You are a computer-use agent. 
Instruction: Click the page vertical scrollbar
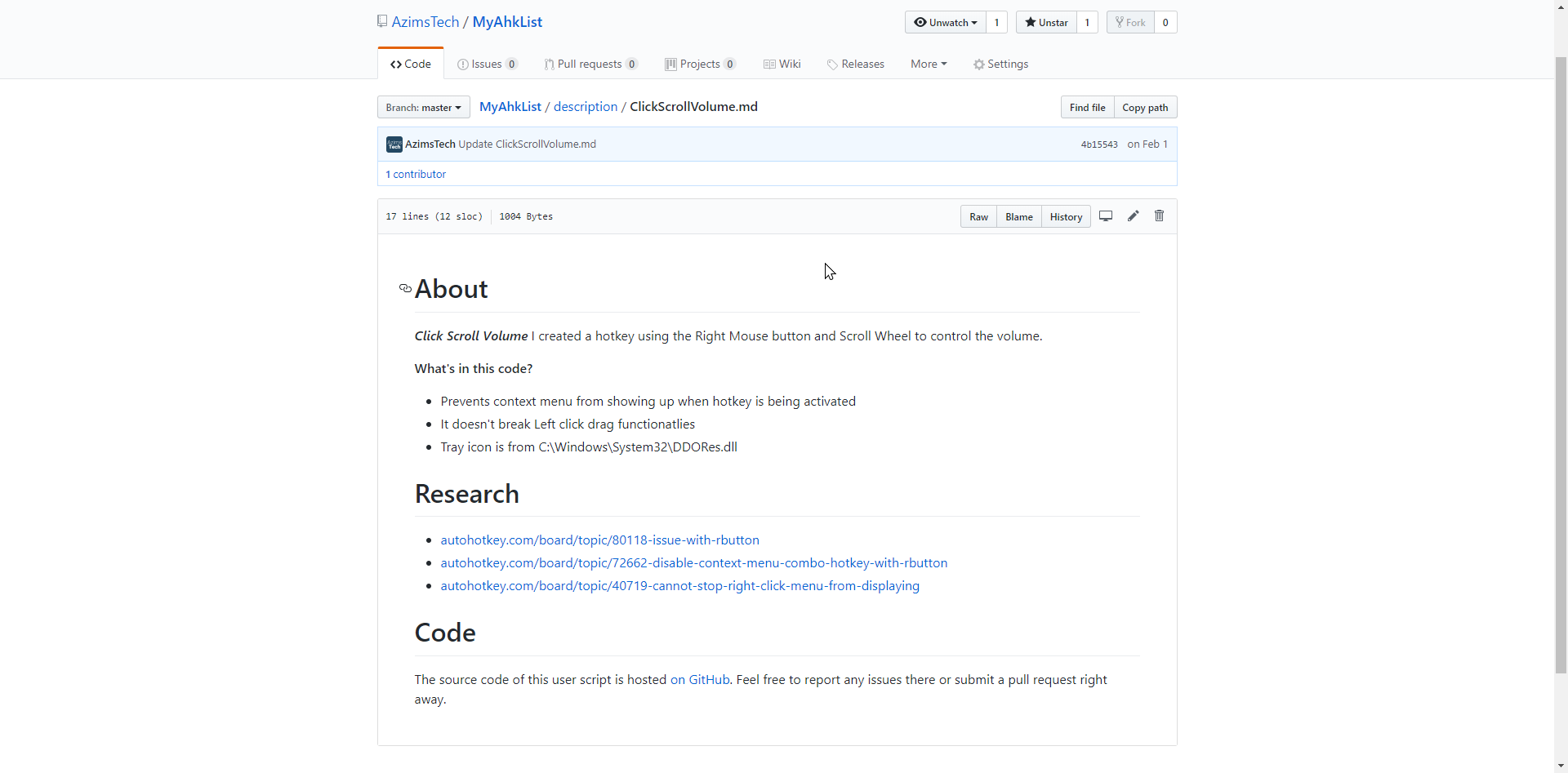pyautogui.click(x=1561, y=363)
